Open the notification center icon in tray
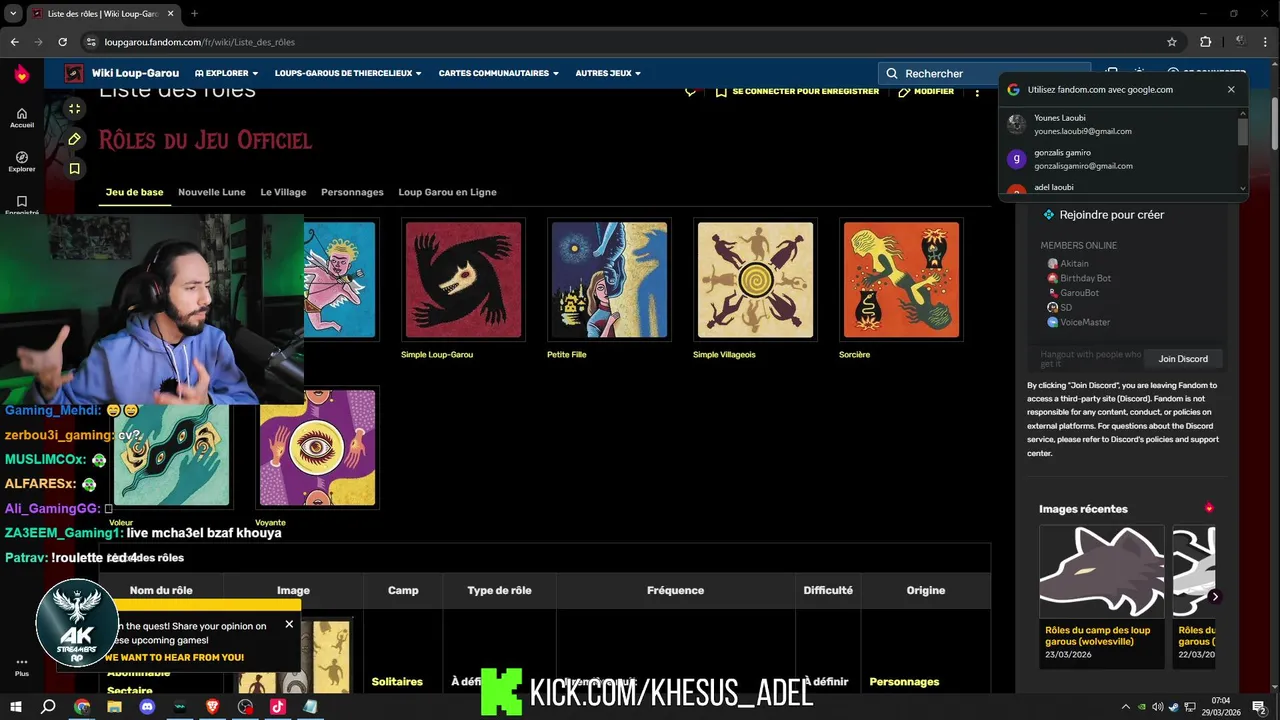Image resolution: width=1280 pixels, height=720 pixels. [x=1257, y=706]
